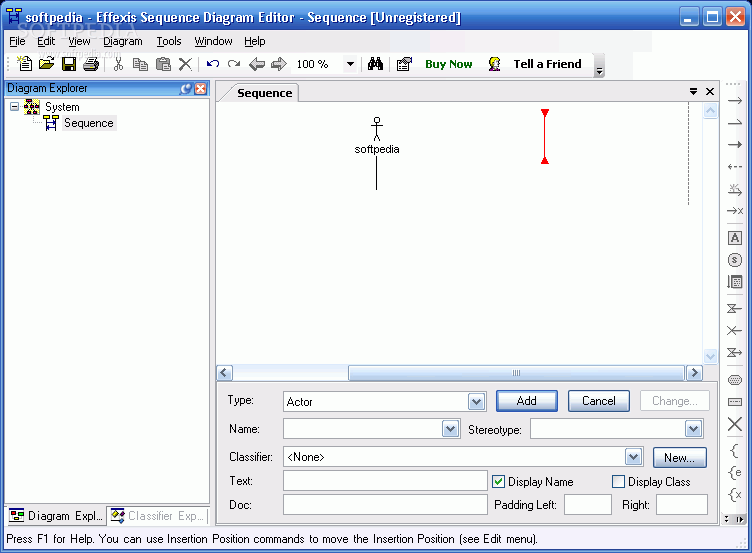Open the document tab list arrow
The width and height of the screenshot is (752, 553).
693,91
